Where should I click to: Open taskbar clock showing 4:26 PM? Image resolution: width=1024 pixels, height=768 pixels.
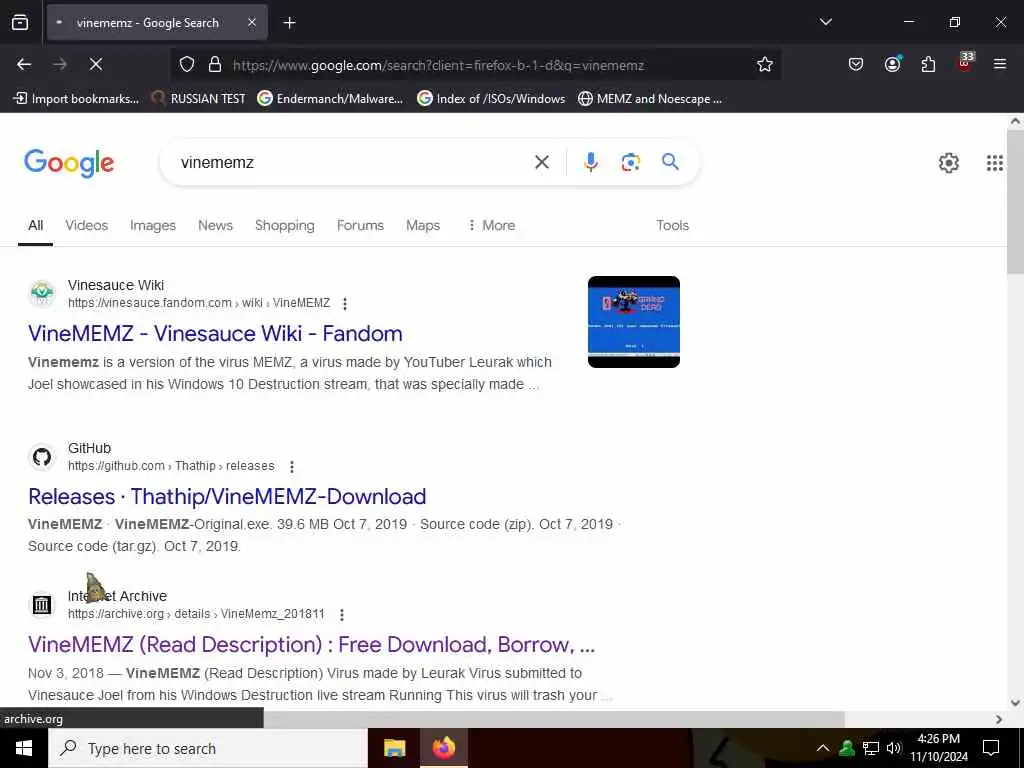click(938, 748)
